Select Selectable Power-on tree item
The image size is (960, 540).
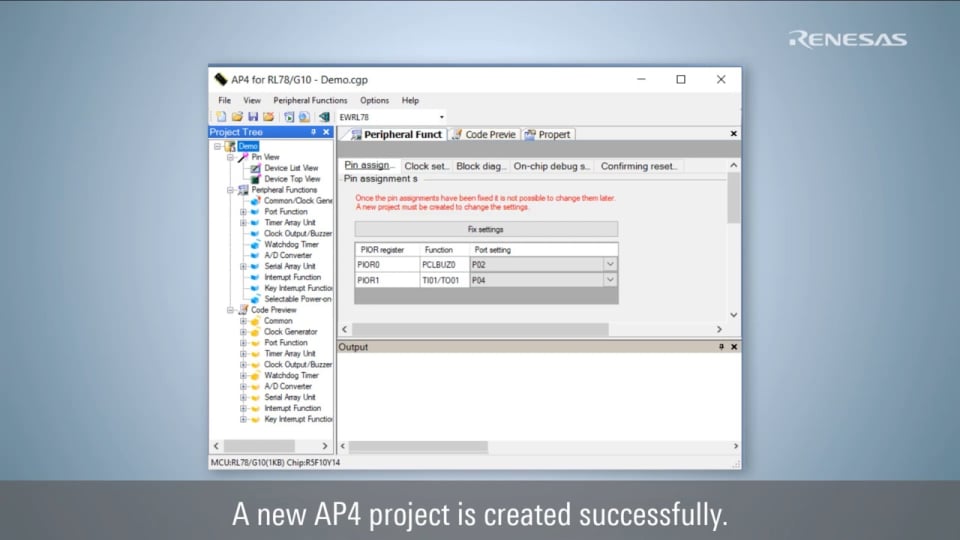click(x=298, y=299)
